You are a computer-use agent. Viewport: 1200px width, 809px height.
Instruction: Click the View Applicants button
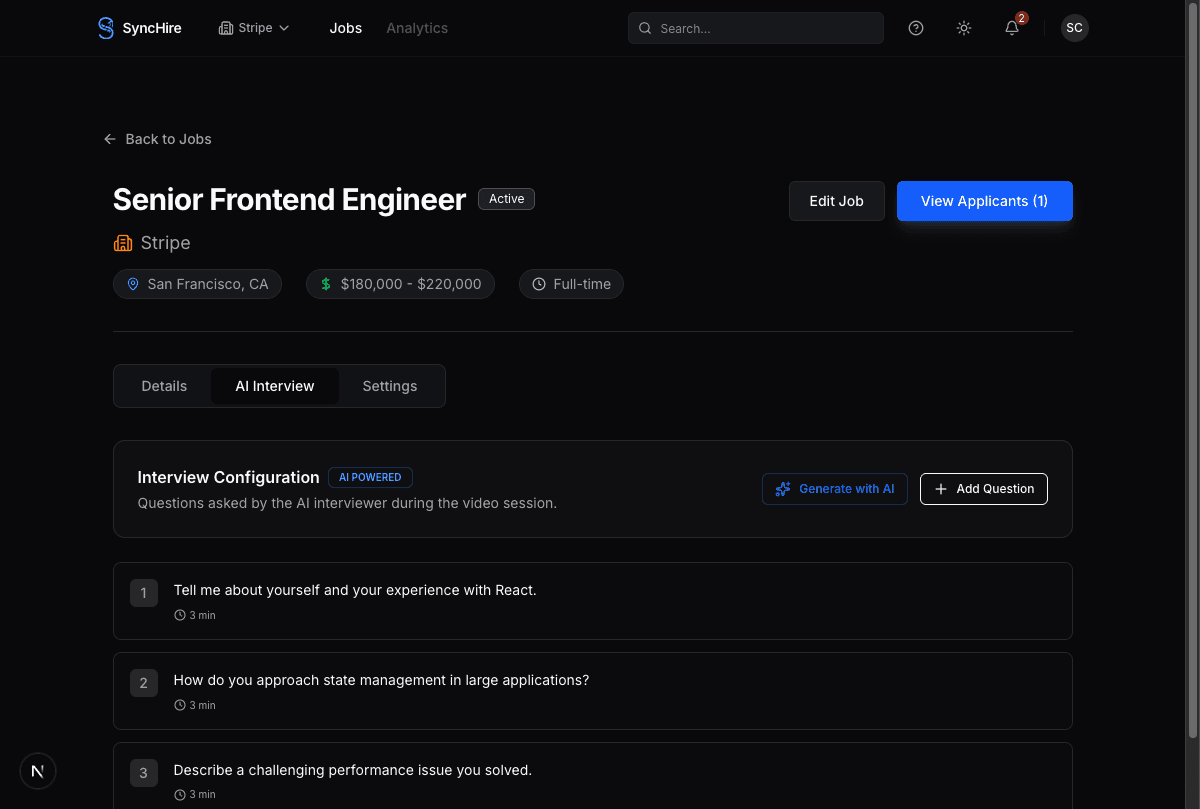984,201
